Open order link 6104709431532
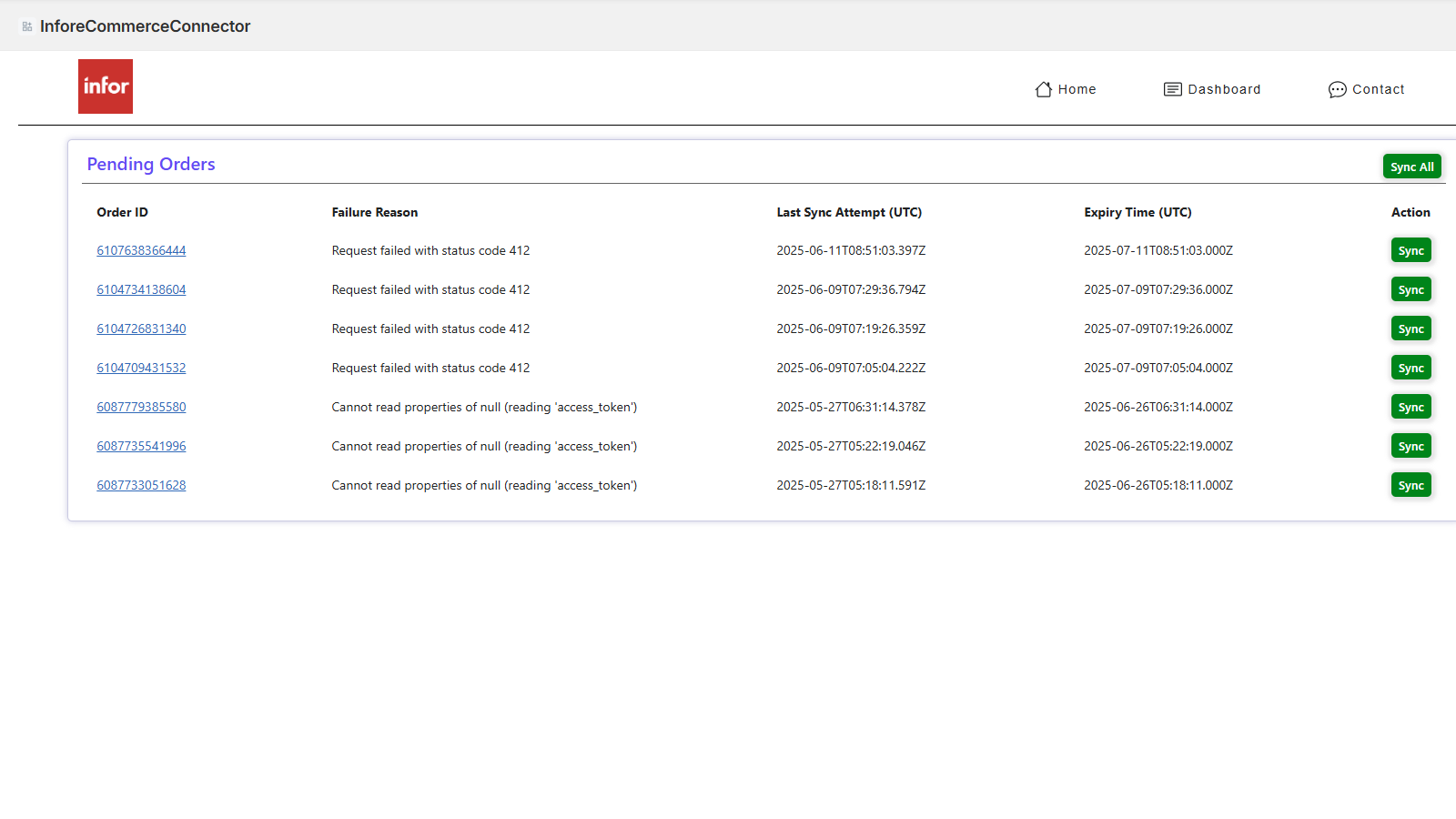 coord(141,368)
